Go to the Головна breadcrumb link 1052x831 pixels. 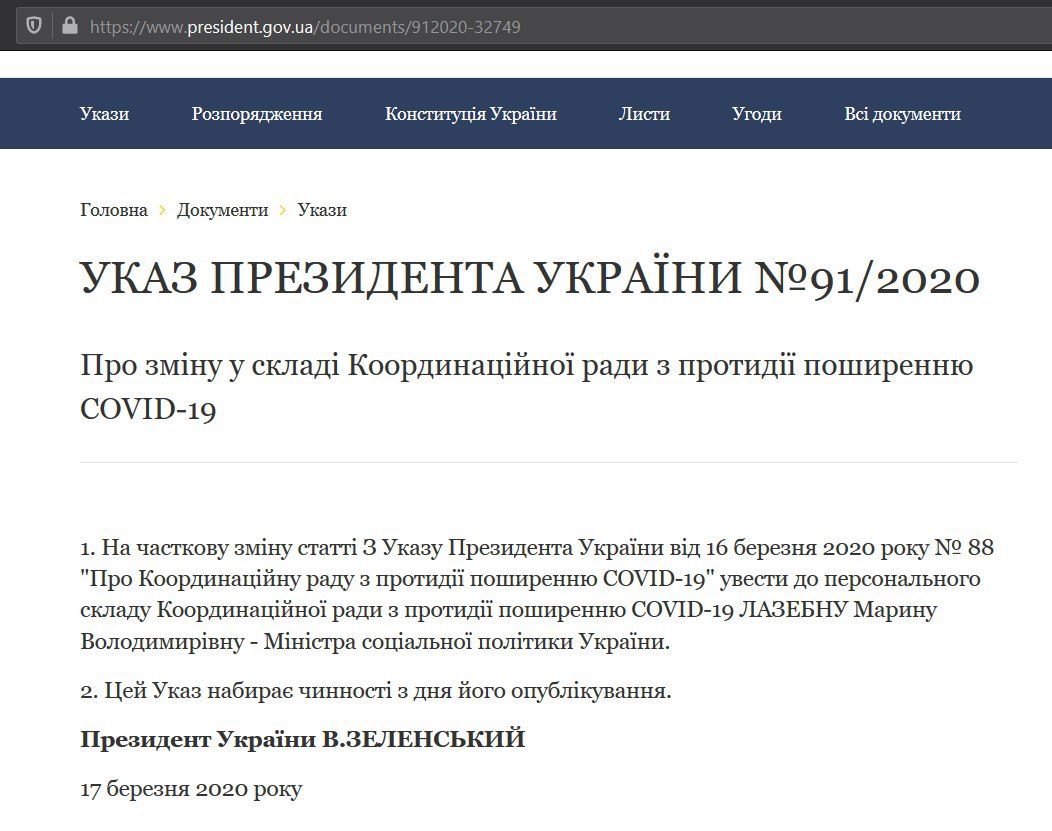[114, 210]
